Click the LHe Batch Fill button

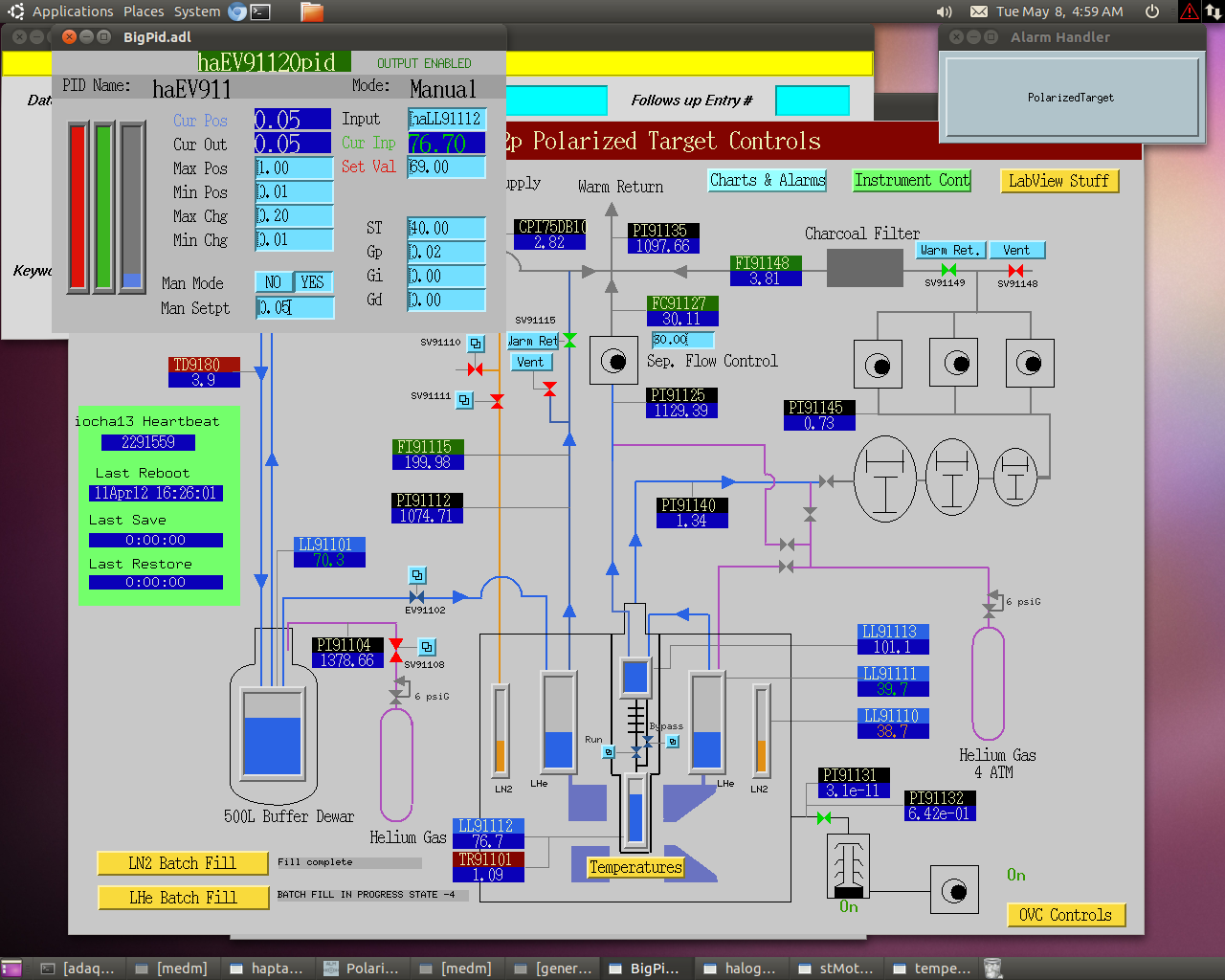click(183, 898)
